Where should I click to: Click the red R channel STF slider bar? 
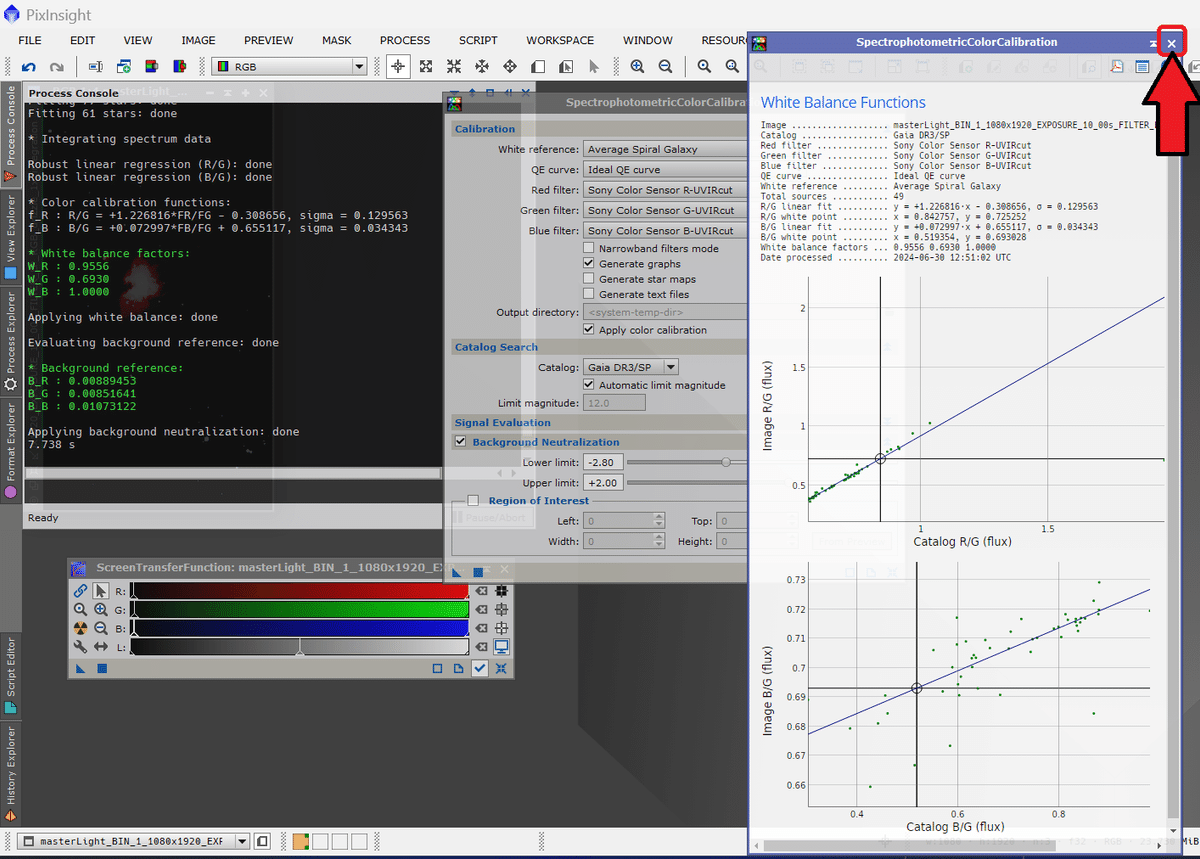click(300, 591)
